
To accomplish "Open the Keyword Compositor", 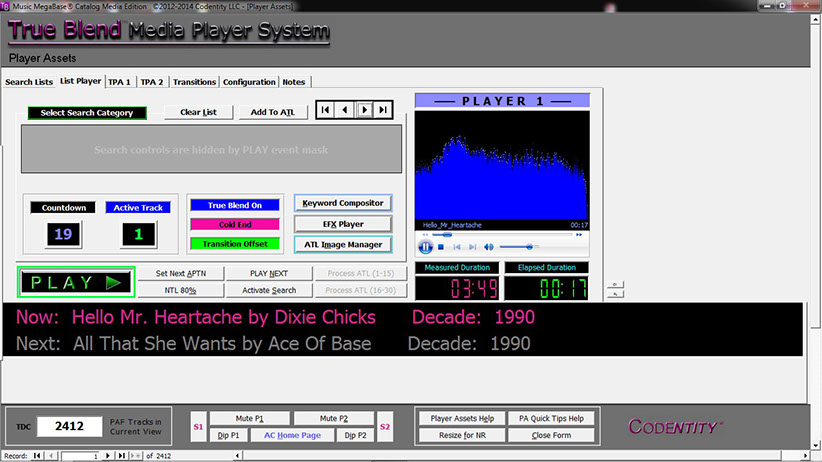I will (342, 203).
